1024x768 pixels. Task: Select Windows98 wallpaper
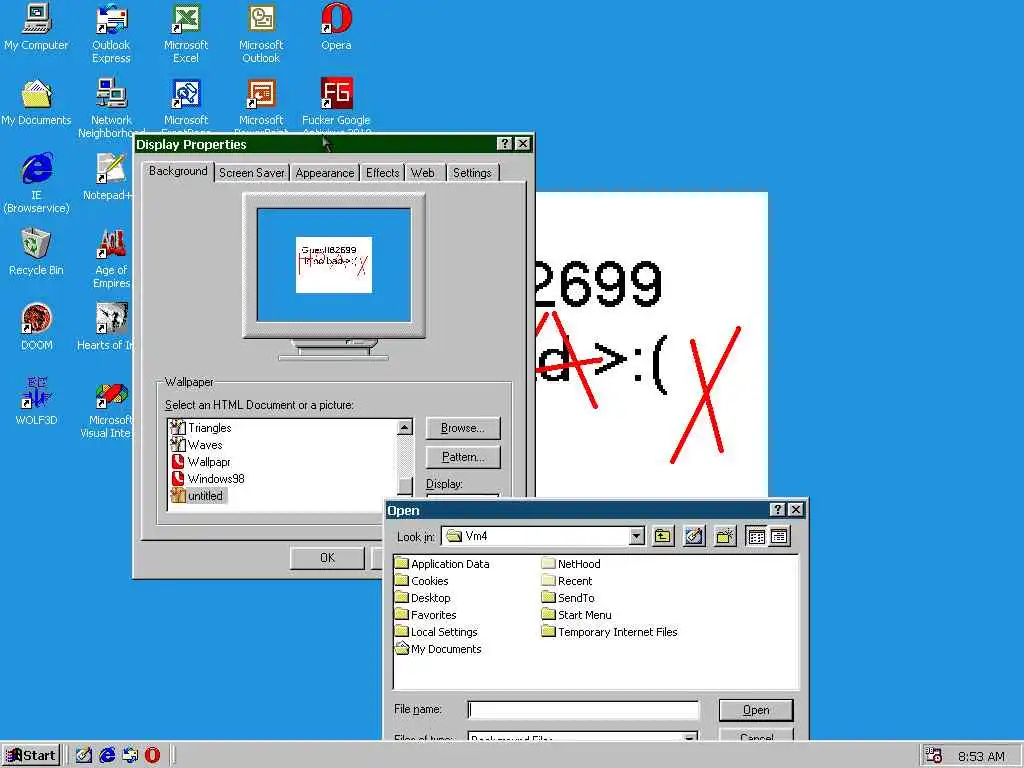(208, 479)
